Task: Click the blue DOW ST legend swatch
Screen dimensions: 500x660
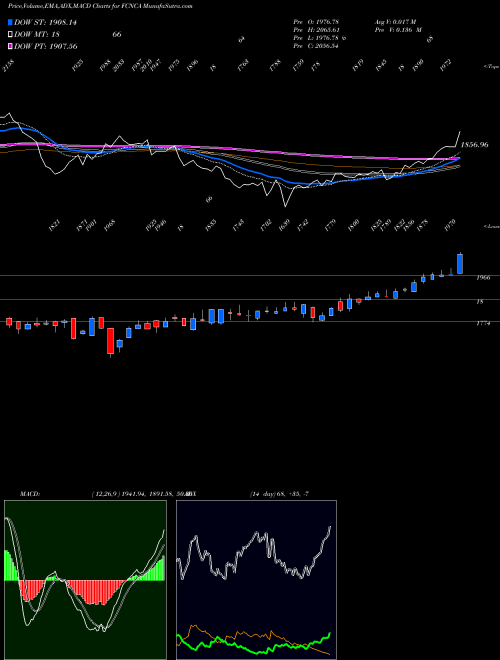Action: (x=11, y=22)
